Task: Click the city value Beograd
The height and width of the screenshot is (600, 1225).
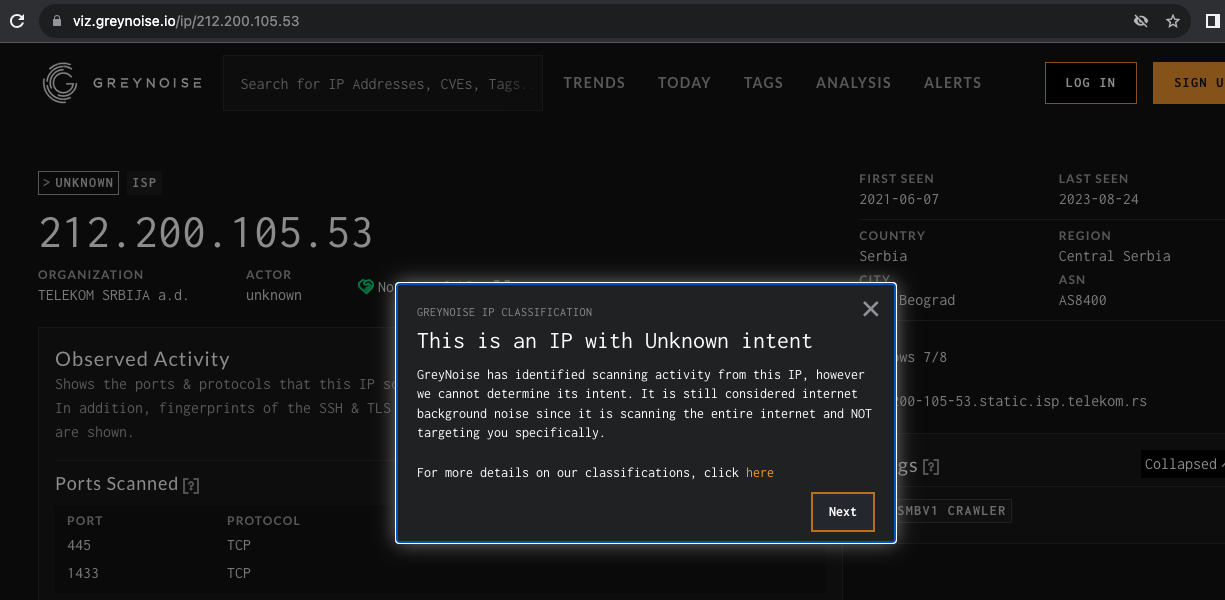Action: pos(927,300)
